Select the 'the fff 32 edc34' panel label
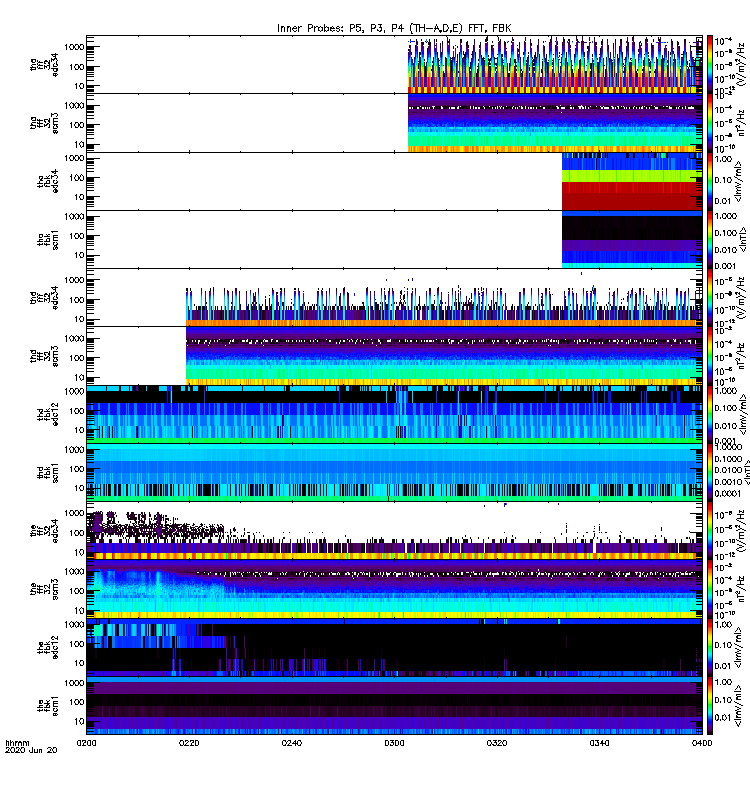Viewport: 750px width, 800px height. point(44,531)
